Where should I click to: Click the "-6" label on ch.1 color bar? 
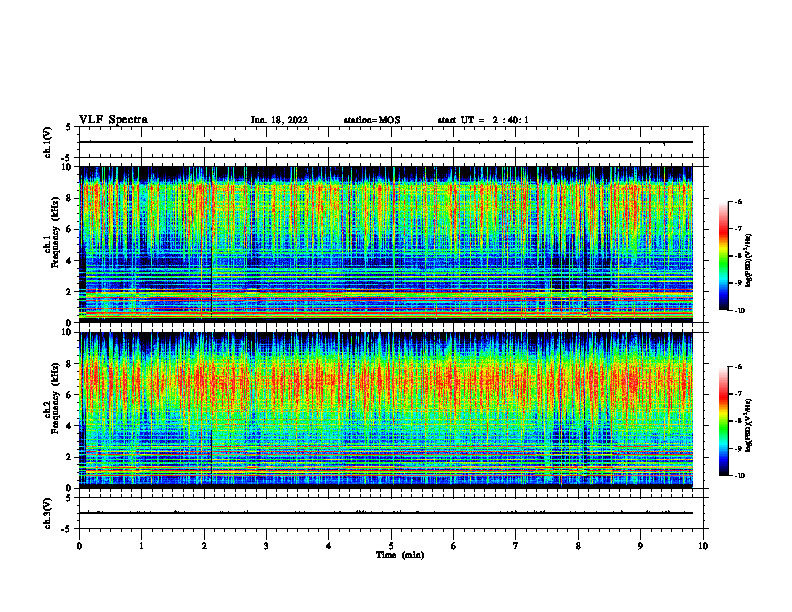click(739, 201)
